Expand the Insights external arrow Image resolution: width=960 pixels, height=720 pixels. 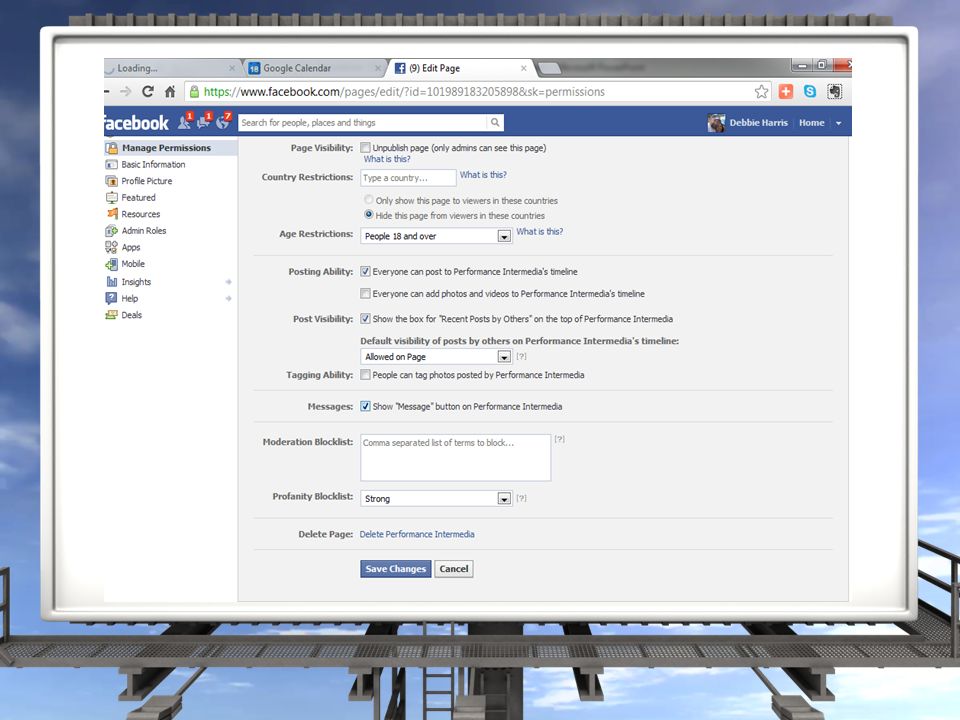click(228, 282)
